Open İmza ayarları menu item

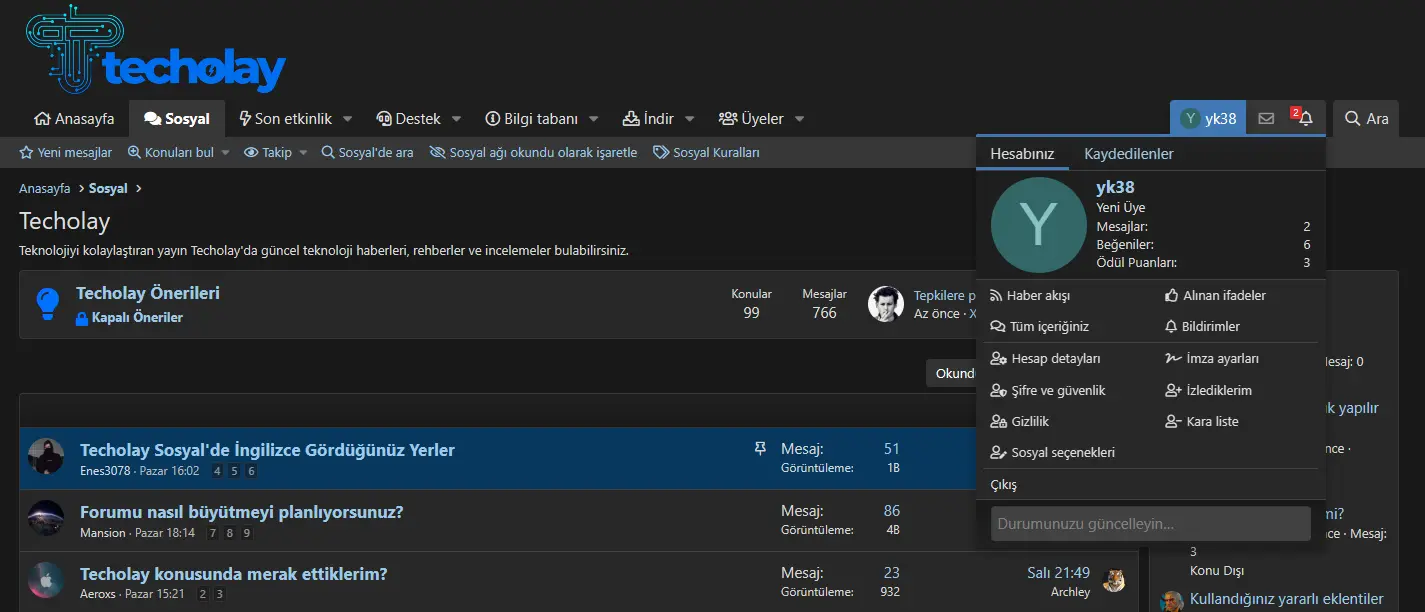click(1212, 359)
